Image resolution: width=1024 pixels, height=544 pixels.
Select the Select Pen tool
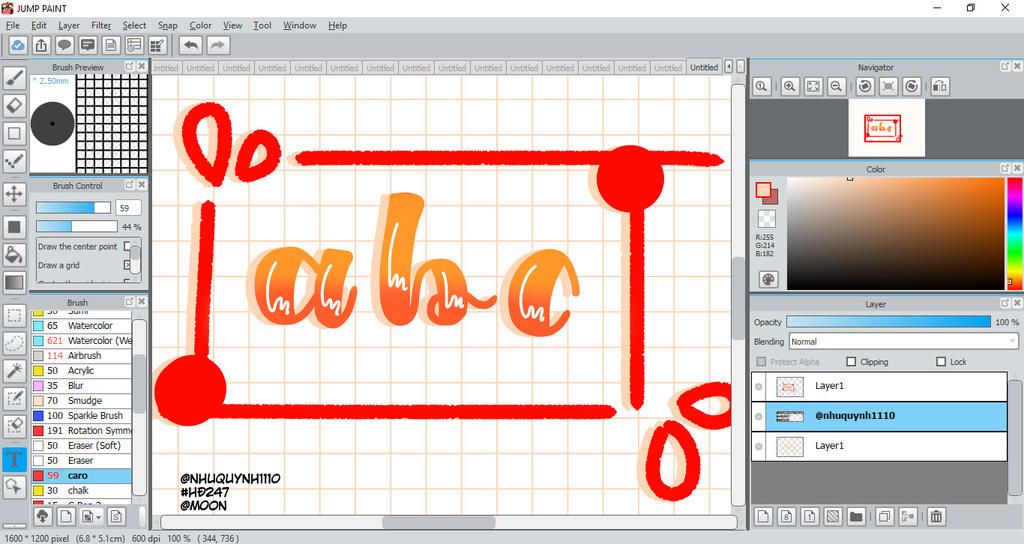(x=14, y=398)
